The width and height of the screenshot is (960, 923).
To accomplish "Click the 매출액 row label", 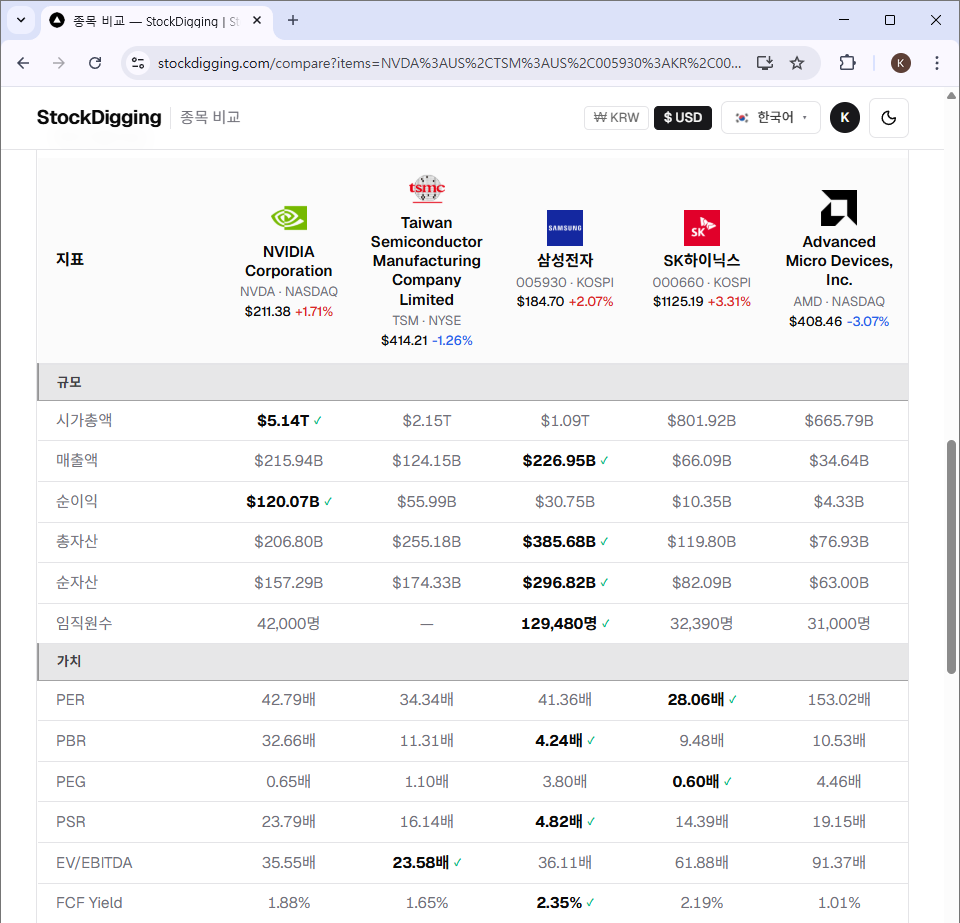I will coord(77,461).
